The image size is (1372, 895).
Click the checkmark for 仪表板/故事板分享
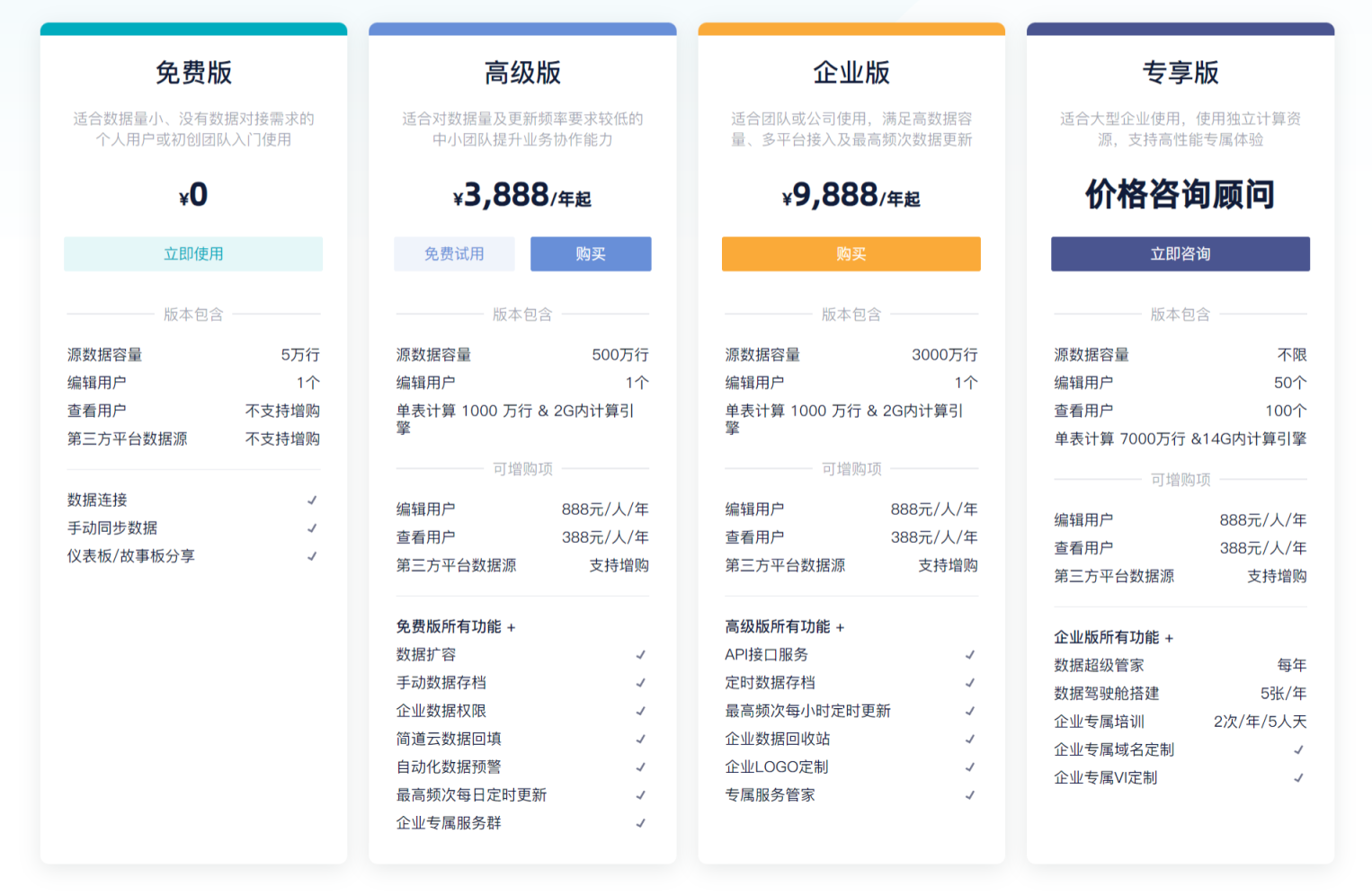(x=312, y=556)
